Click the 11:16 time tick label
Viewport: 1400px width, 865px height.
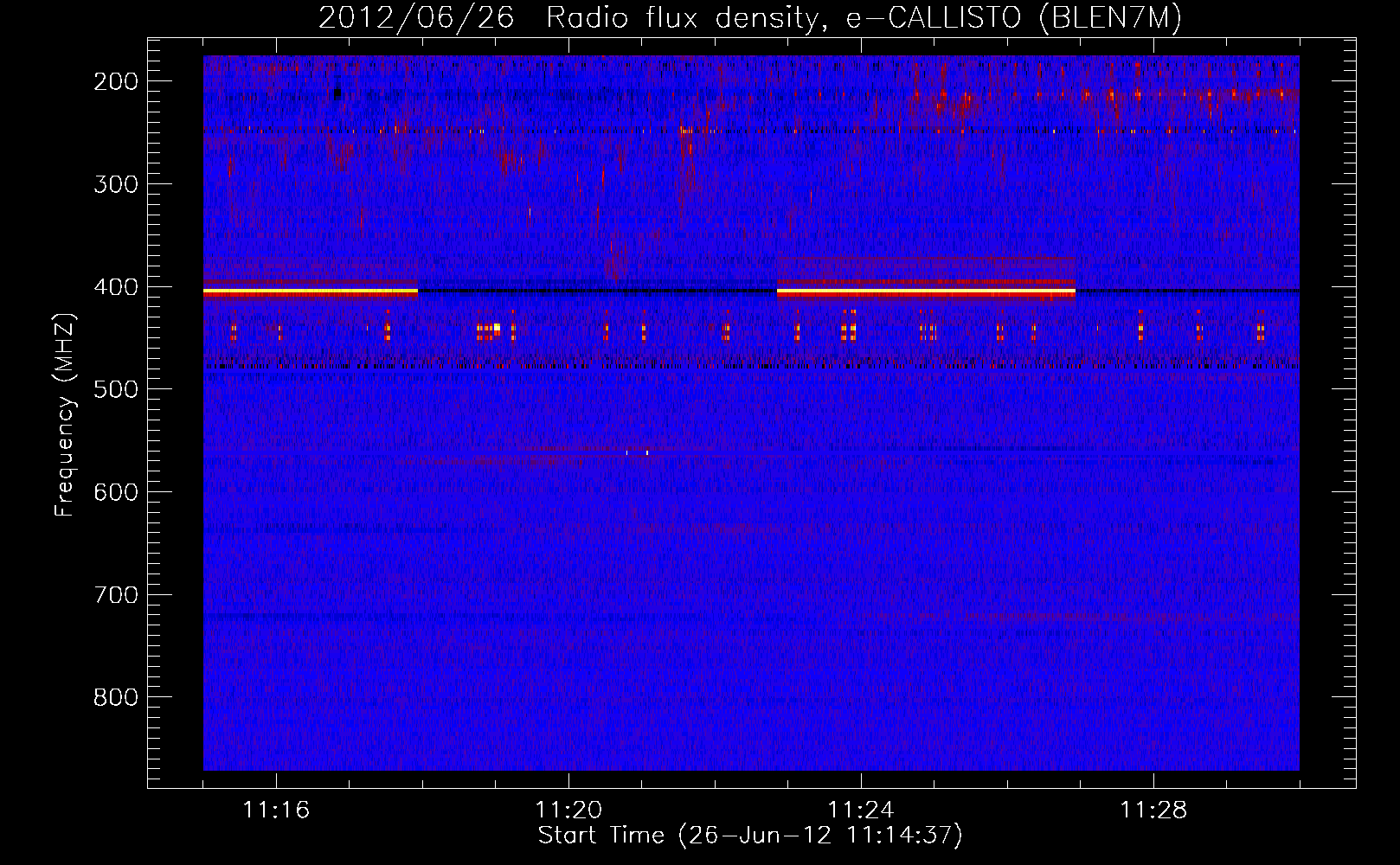[x=276, y=811]
